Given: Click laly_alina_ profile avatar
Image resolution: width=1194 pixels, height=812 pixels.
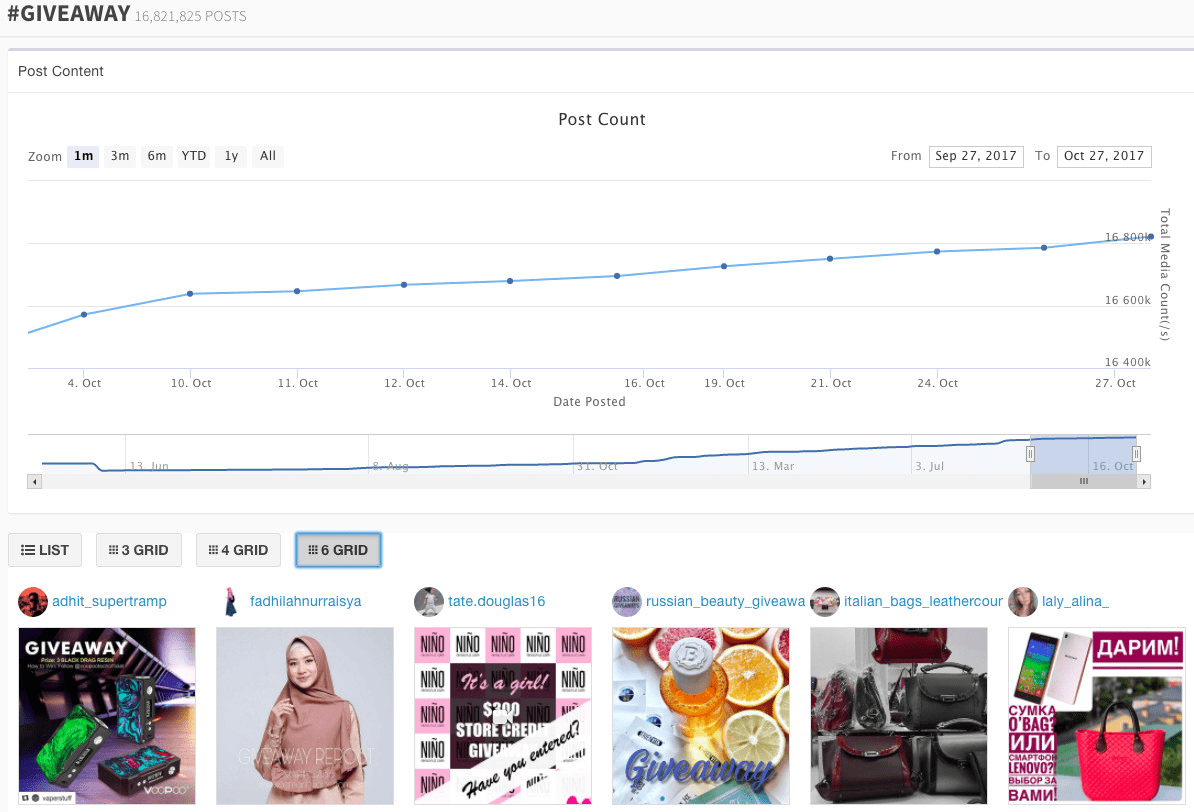Looking at the screenshot, I should [x=1023, y=602].
